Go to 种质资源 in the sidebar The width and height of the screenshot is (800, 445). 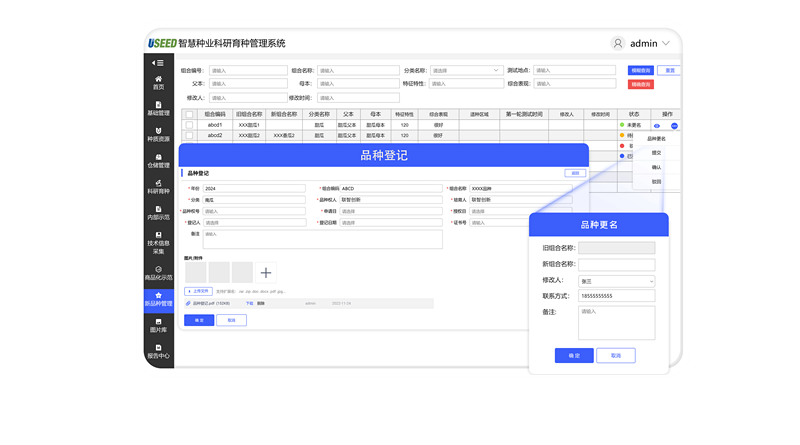click(158, 134)
